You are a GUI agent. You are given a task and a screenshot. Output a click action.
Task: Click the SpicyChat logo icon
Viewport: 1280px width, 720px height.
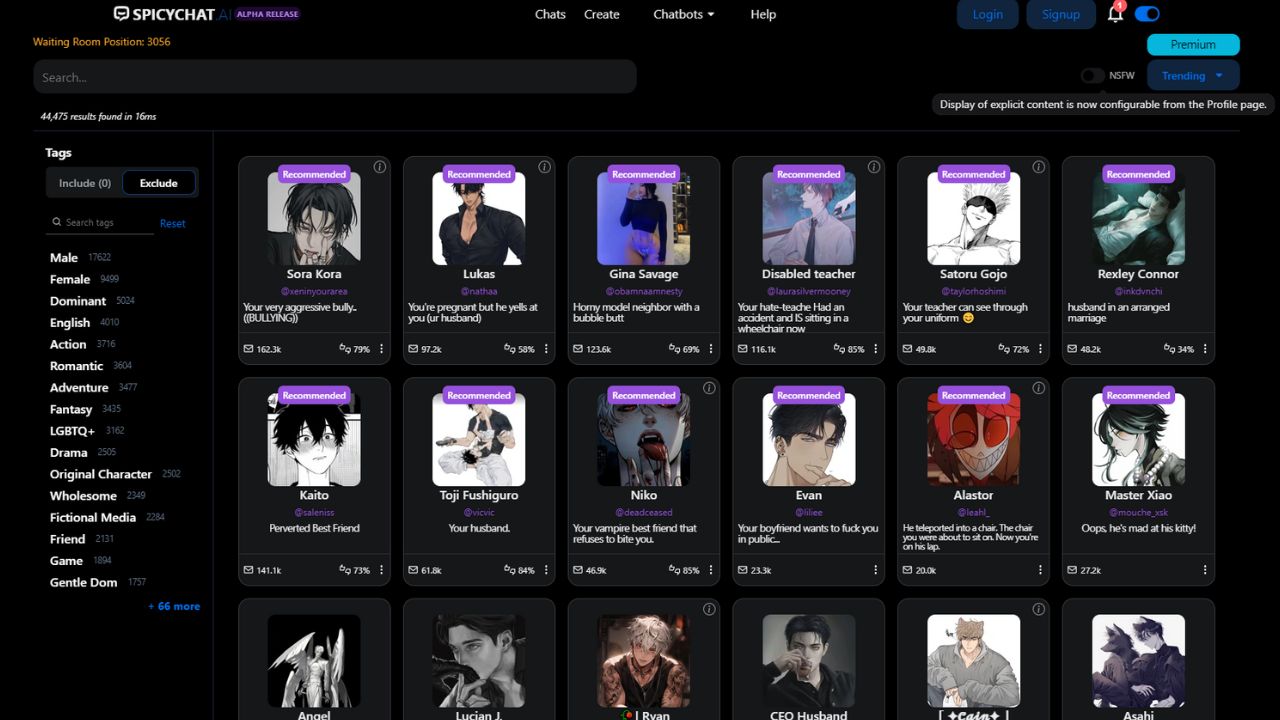(x=121, y=14)
